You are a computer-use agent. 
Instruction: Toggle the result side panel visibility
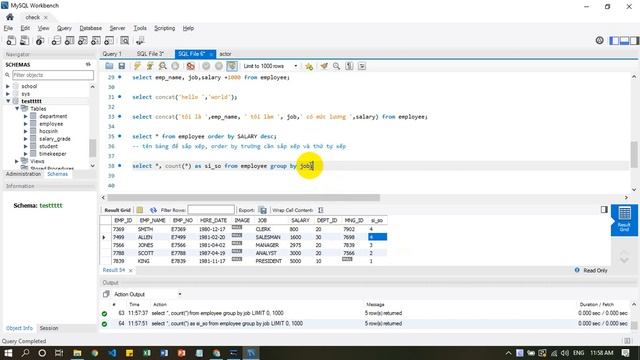(604, 209)
